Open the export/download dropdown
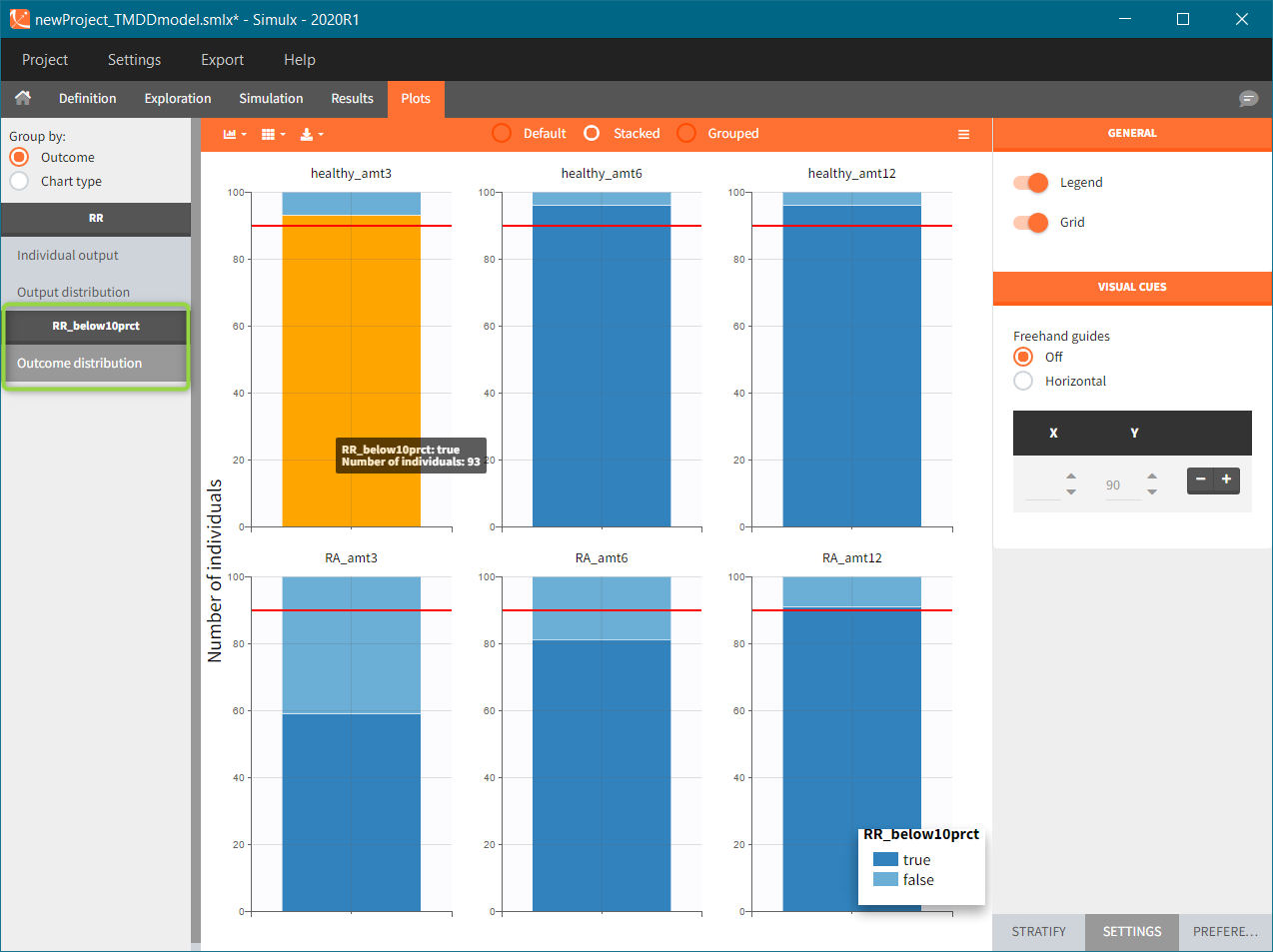The image size is (1273, 952). click(x=312, y=134)
